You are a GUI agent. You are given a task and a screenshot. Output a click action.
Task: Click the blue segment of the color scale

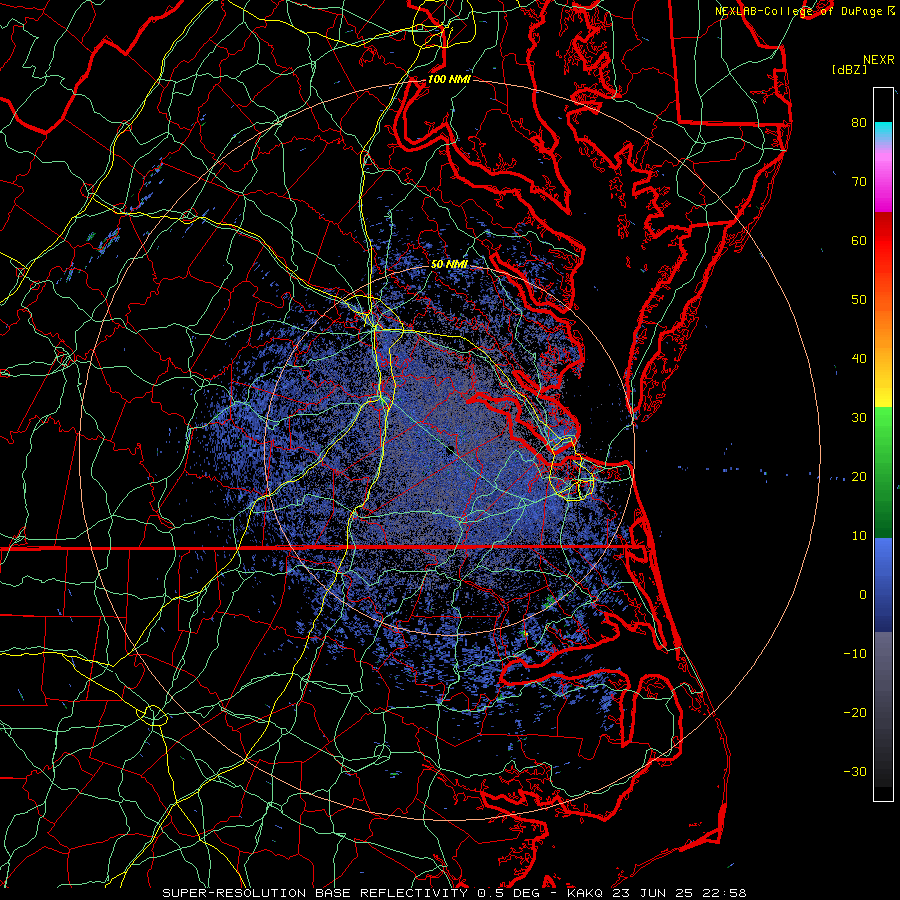(x=883, y=584)
